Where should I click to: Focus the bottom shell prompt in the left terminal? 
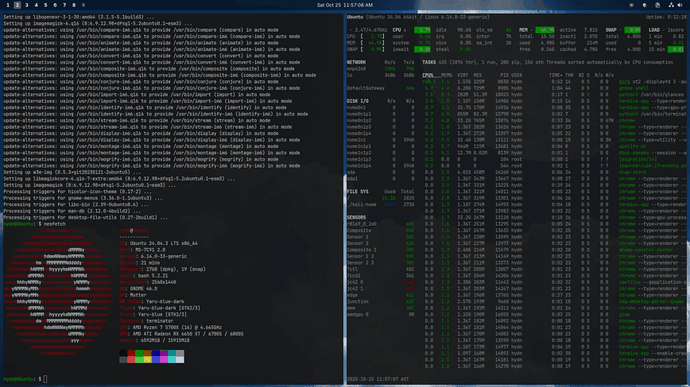(x=24, y=379)
